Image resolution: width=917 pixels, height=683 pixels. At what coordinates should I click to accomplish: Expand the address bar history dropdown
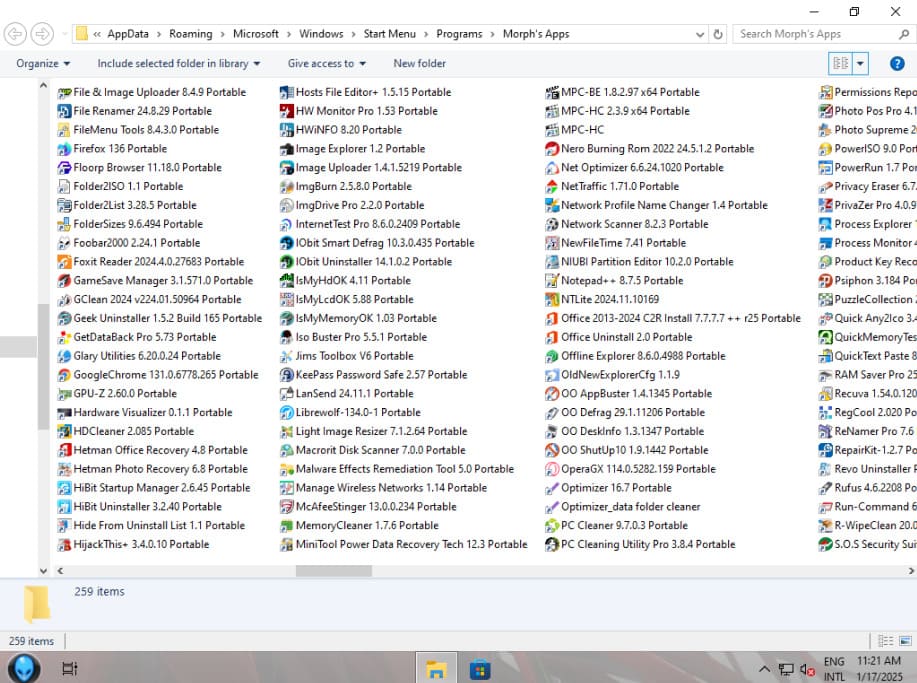(x=699, y=35)
